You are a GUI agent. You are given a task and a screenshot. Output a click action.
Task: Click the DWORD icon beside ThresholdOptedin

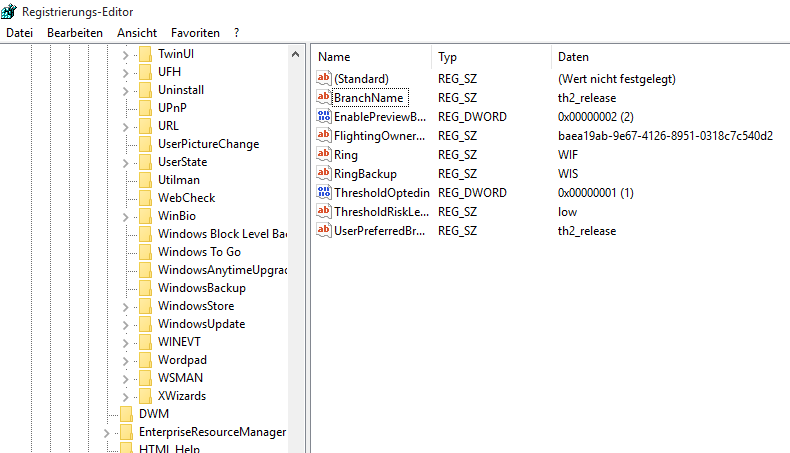[323, 192]
